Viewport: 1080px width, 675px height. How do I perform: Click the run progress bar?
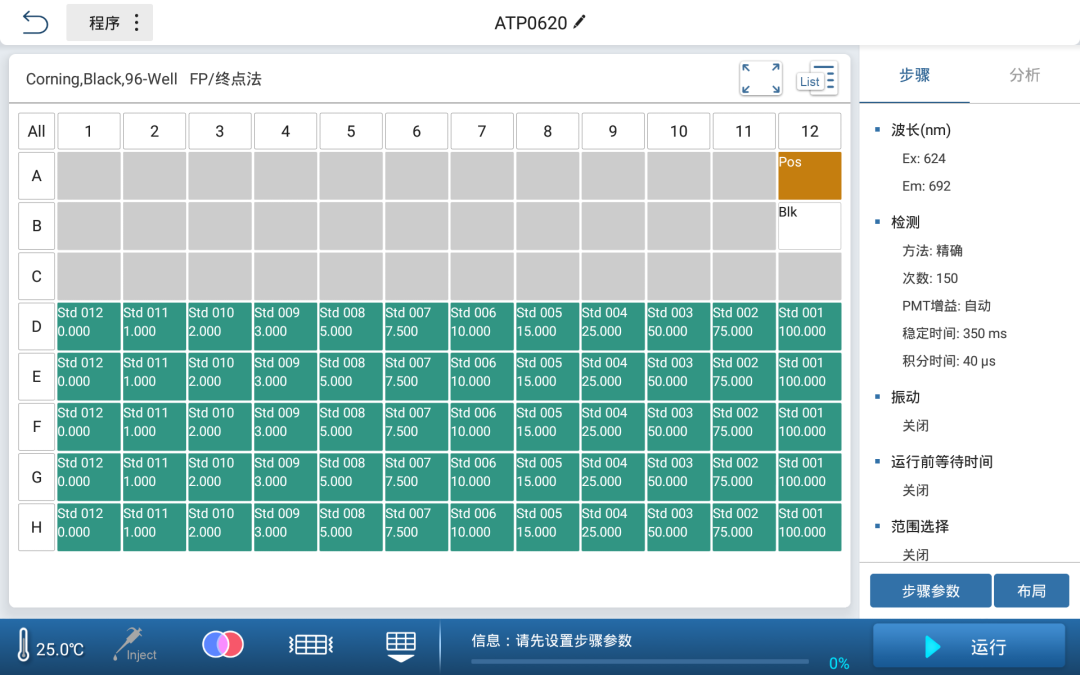coord(639,662)
